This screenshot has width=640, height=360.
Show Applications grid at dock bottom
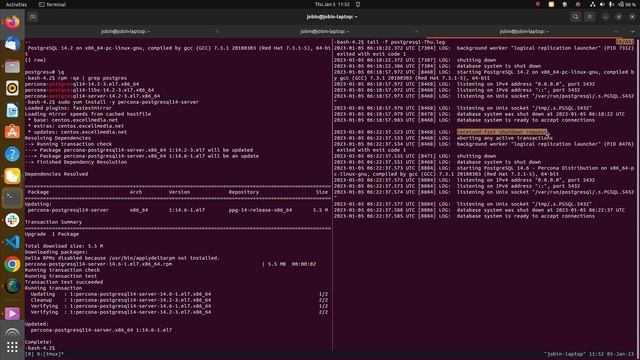pyautogui.click(x=12, y=347)
